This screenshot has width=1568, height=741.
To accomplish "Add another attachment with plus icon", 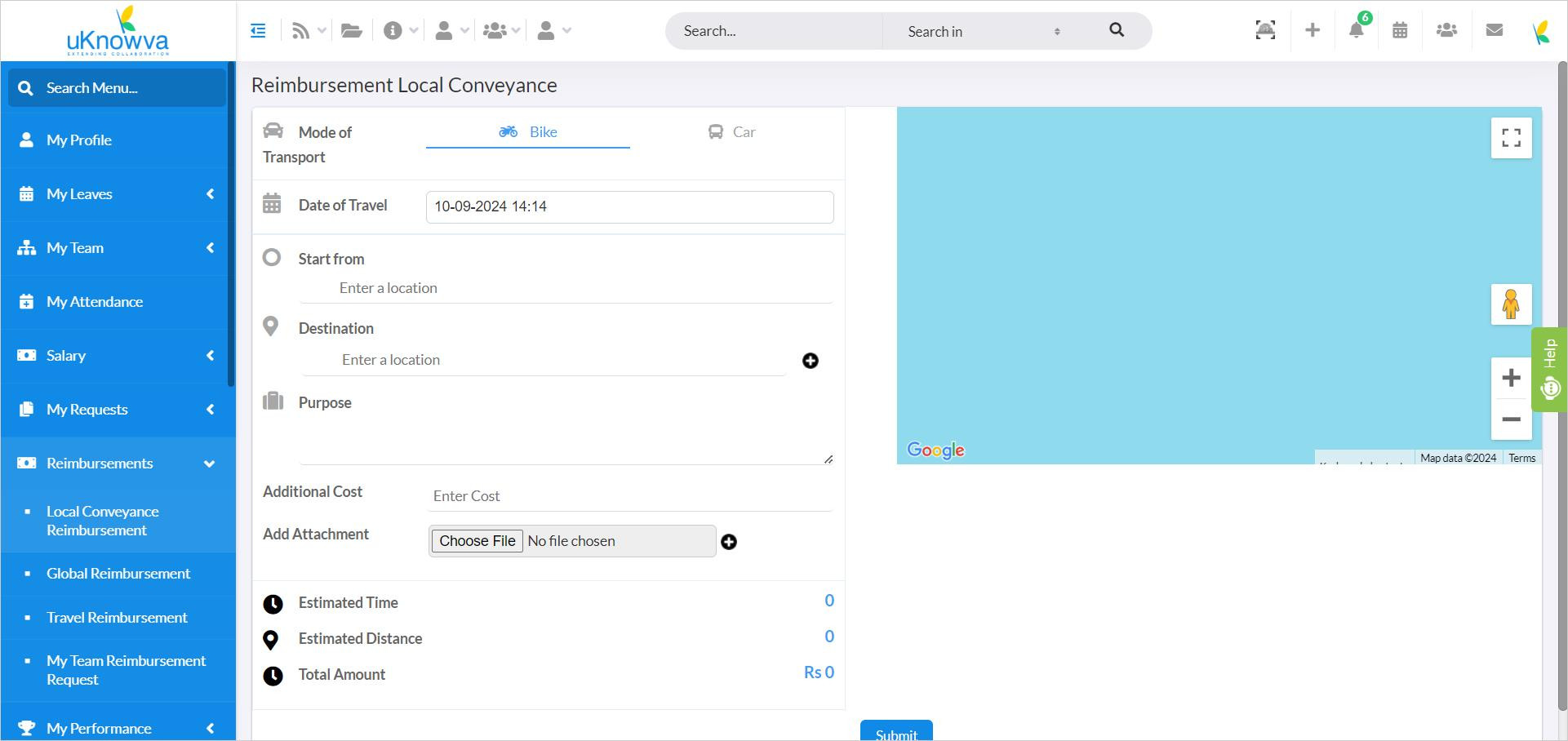I will click(x=729, y=542).
